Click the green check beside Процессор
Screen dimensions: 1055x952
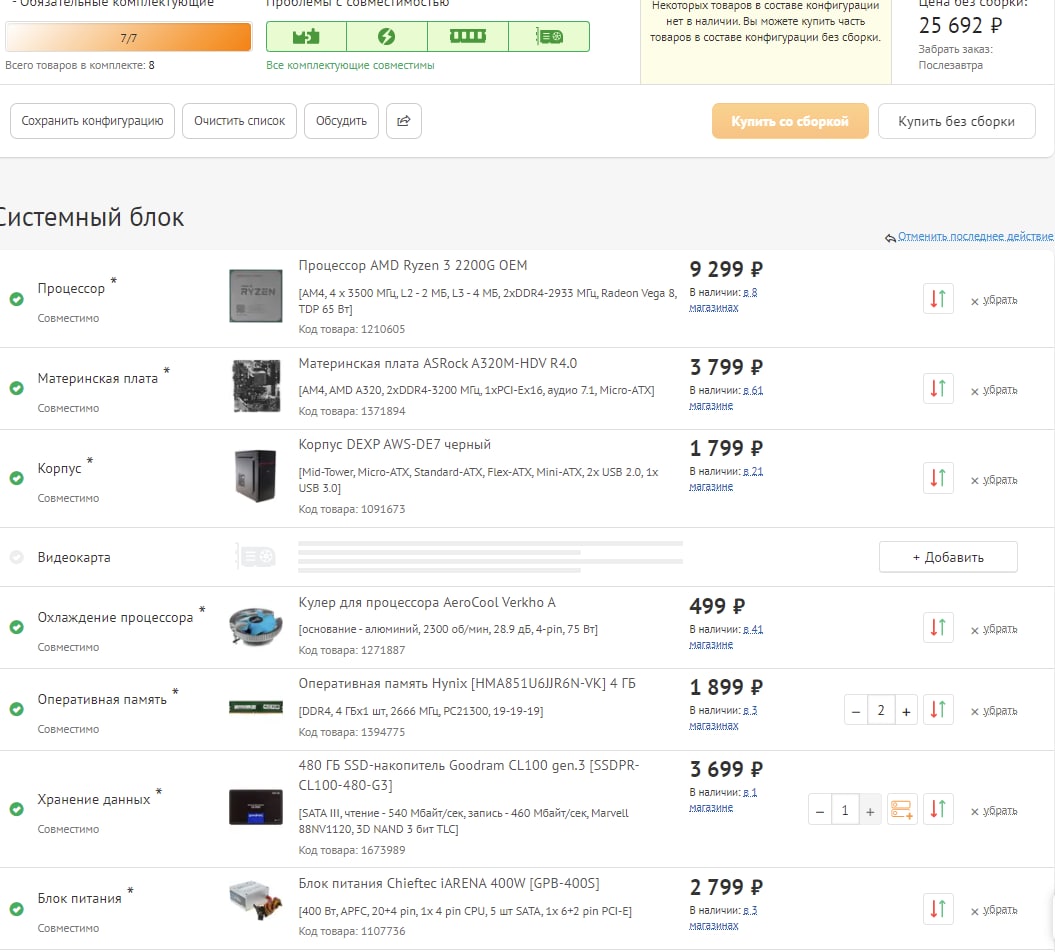point(17,299)
